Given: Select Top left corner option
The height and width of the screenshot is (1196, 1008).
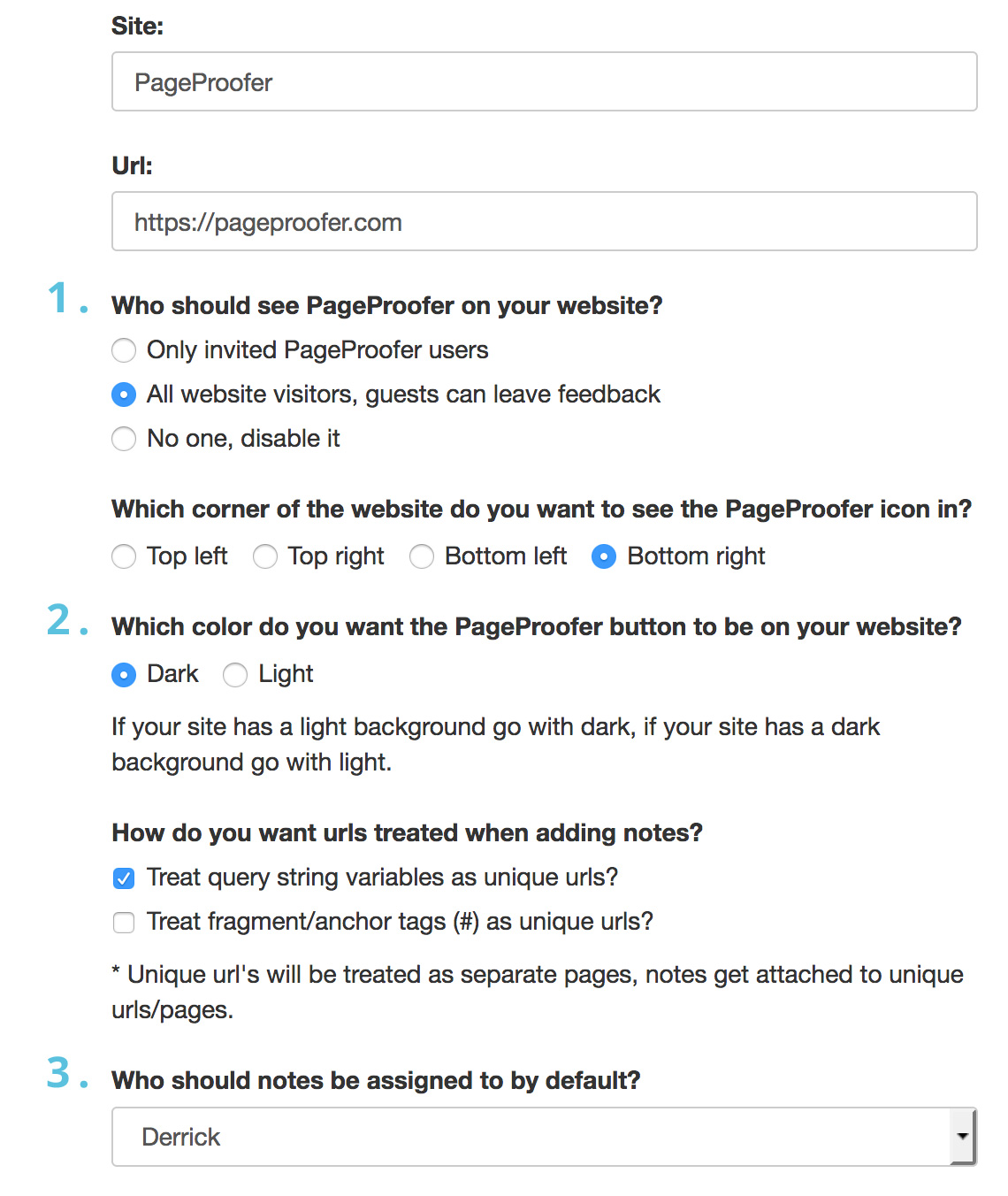Looking at the screenshot, I should 124,556.
